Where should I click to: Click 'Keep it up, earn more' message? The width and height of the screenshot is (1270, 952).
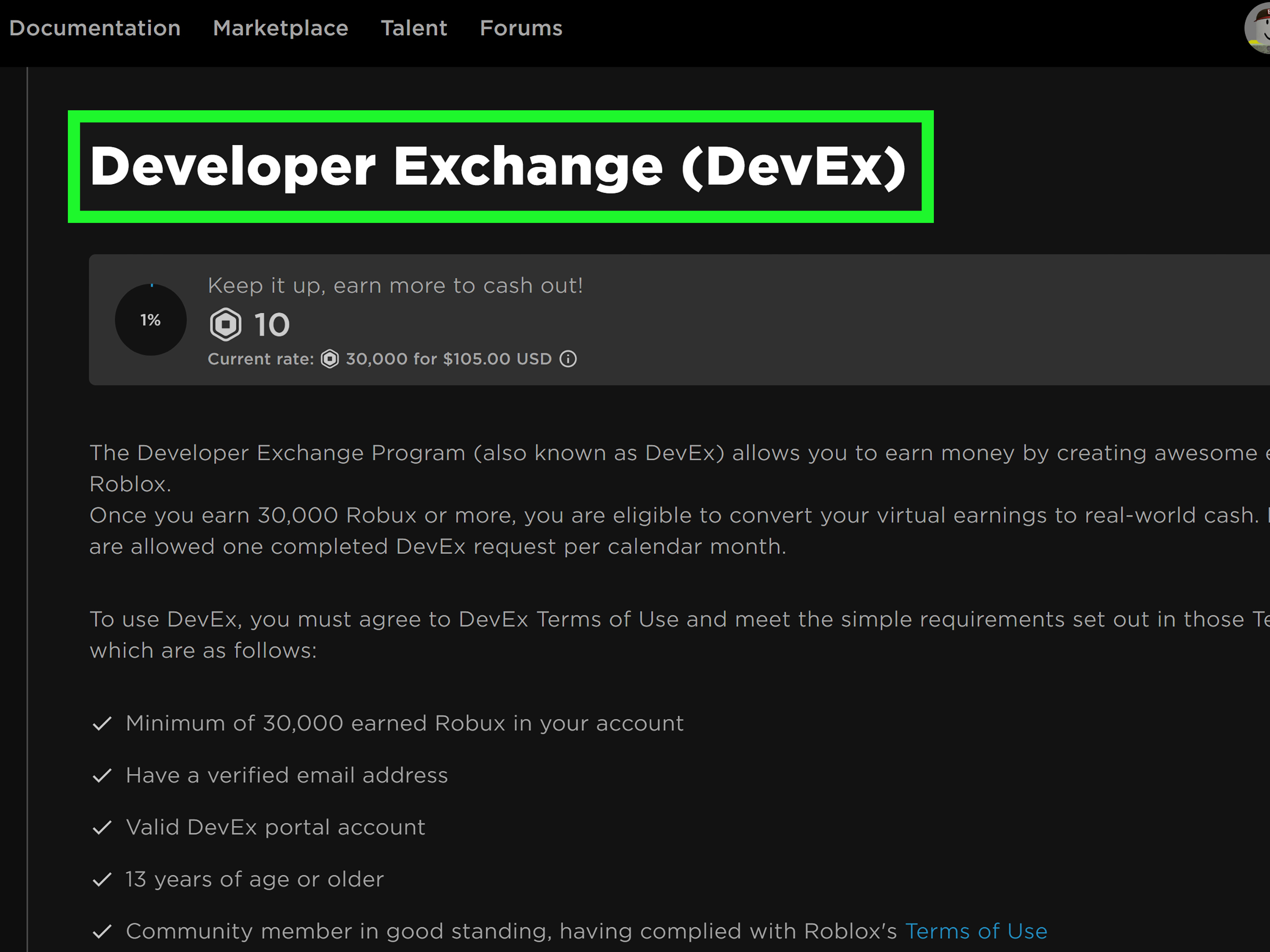click(395, 285)
